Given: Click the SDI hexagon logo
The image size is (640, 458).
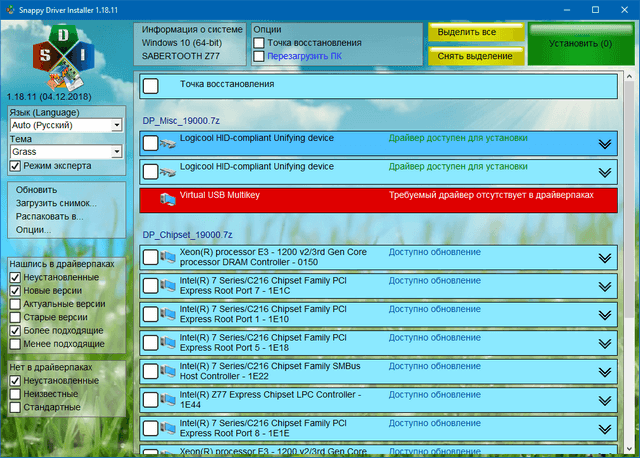Looking at the screenshot, I should [63, 57].
